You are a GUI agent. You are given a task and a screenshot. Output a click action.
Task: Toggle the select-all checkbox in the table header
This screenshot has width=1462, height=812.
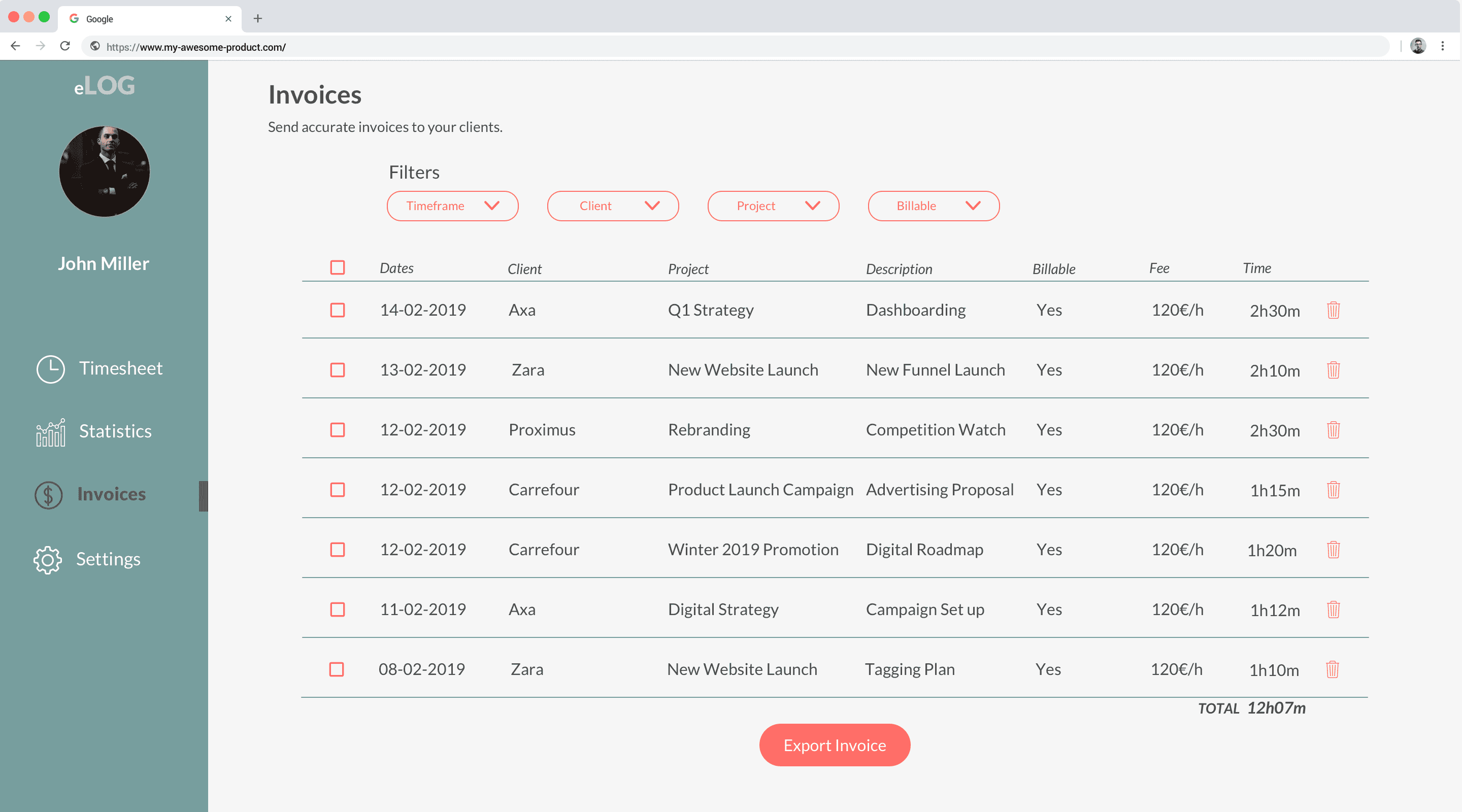[x=338, y=267]
